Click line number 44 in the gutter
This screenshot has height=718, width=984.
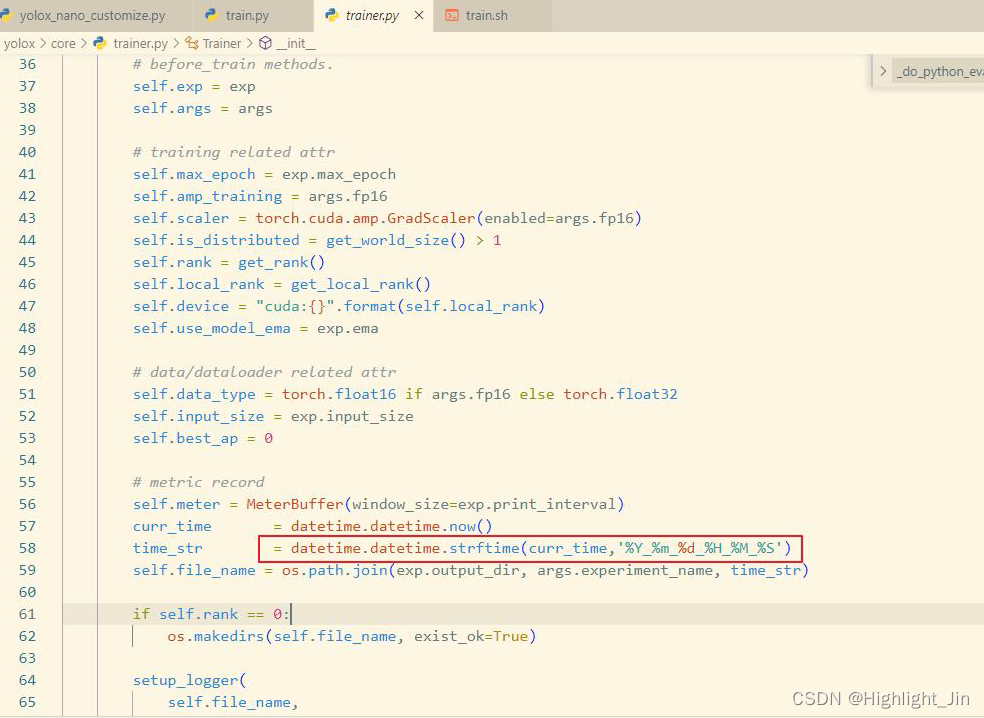point(27,240)
